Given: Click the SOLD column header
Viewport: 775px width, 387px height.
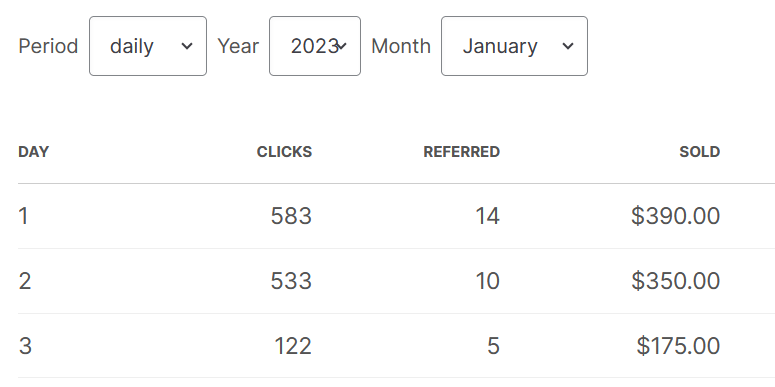Looking at the screenshot, I should [x=699, y=152].
